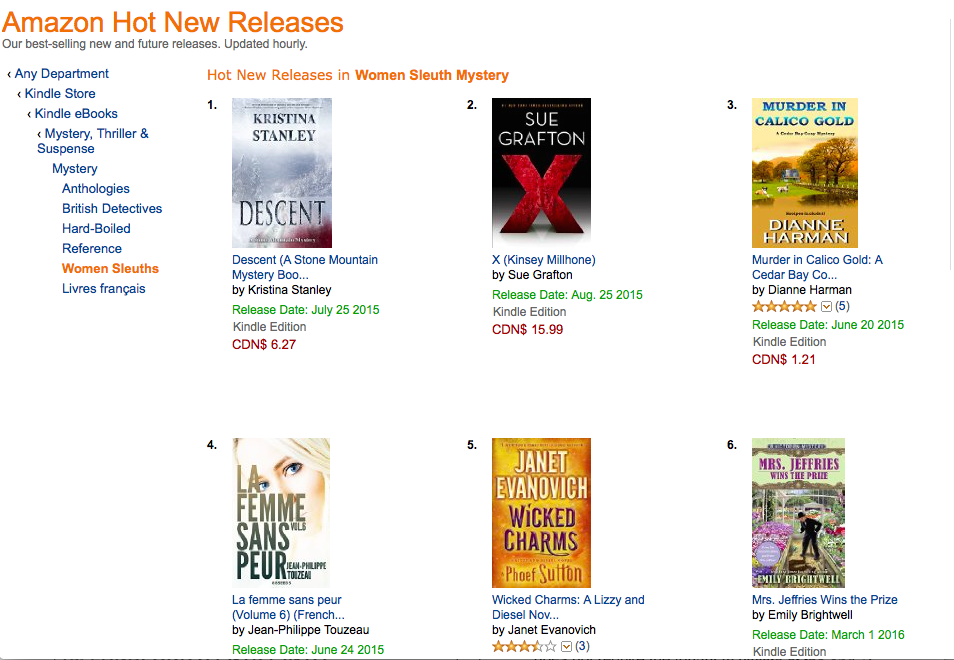Open Murder in Calico Gold cover image
This screenshot has width=954, height=660.
[805, 173]
